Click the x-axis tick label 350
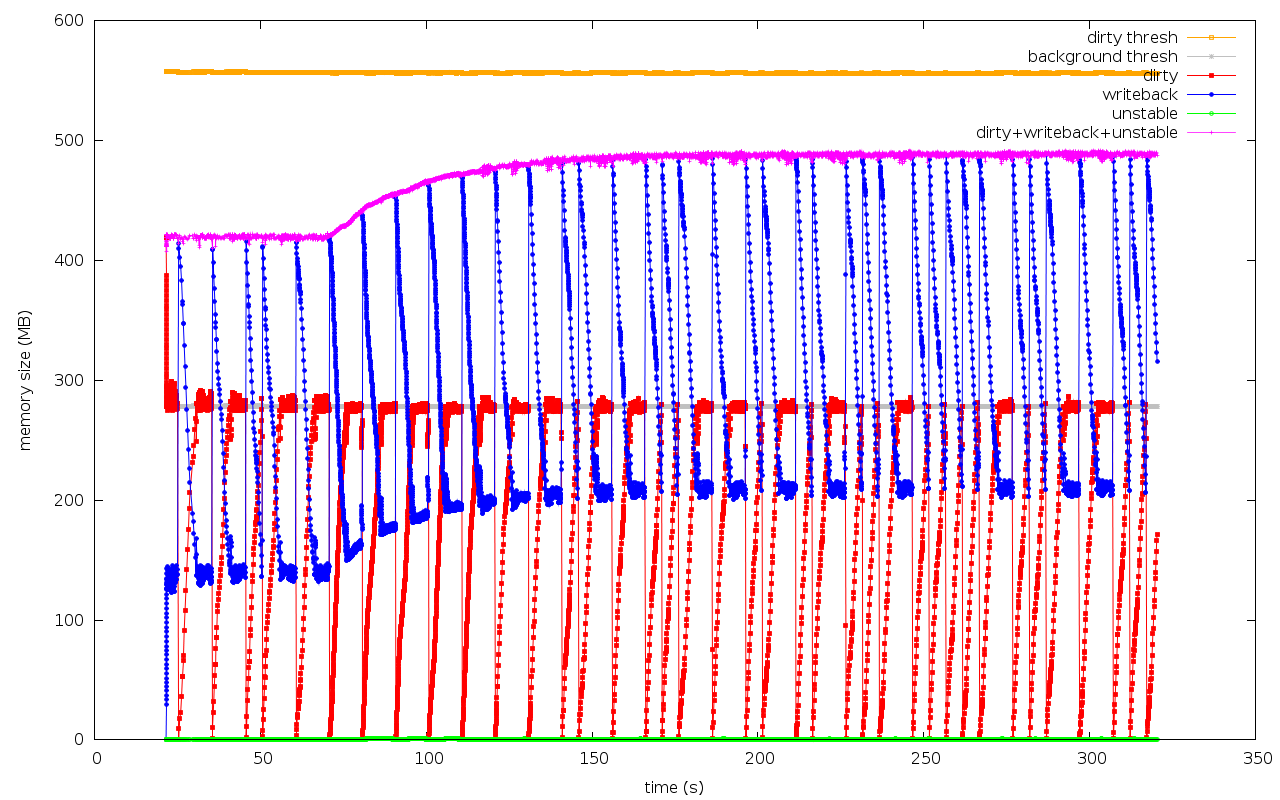Screen dimensions: 1280x800 (x=1257, y=759)
